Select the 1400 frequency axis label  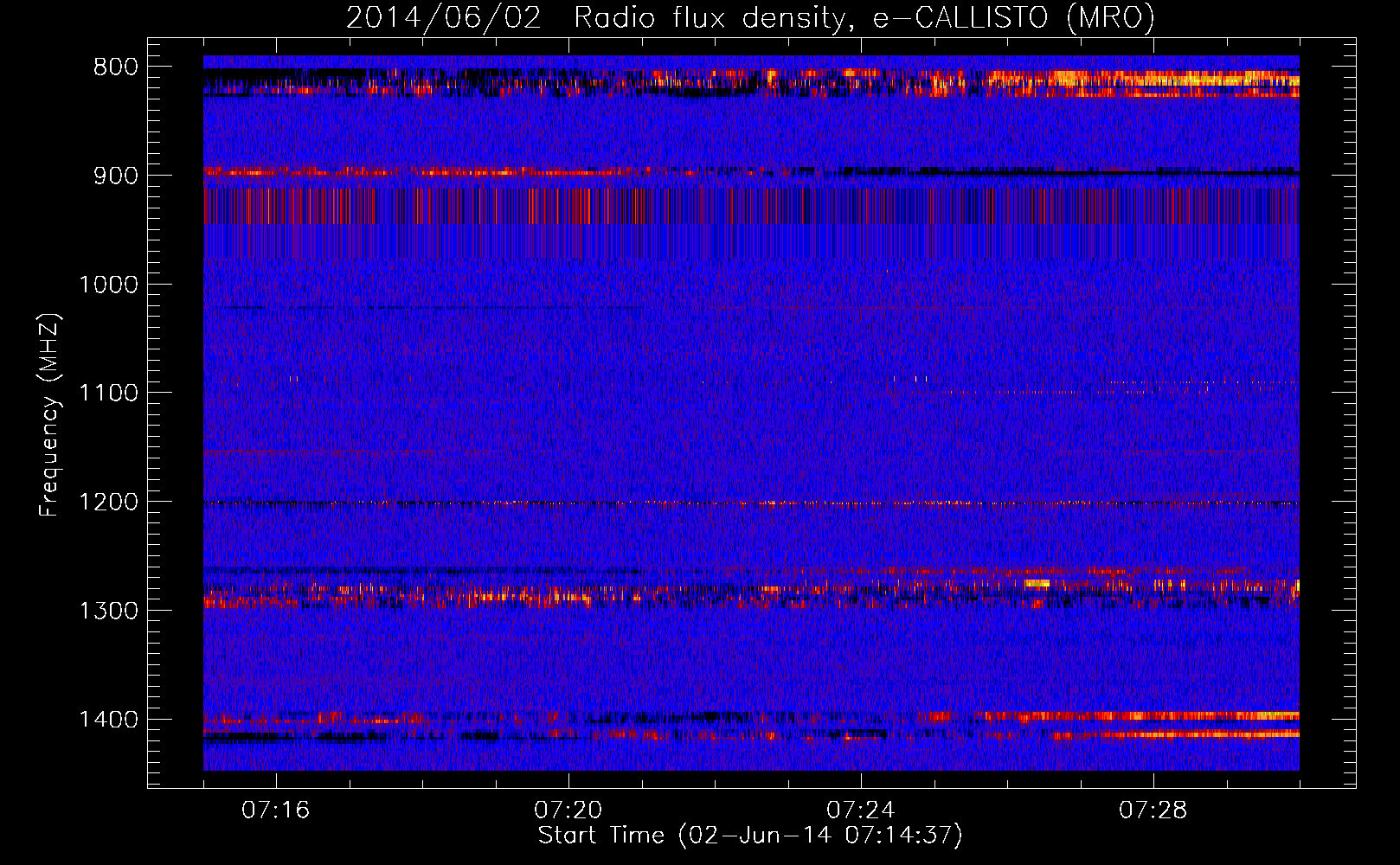[108, 720]
